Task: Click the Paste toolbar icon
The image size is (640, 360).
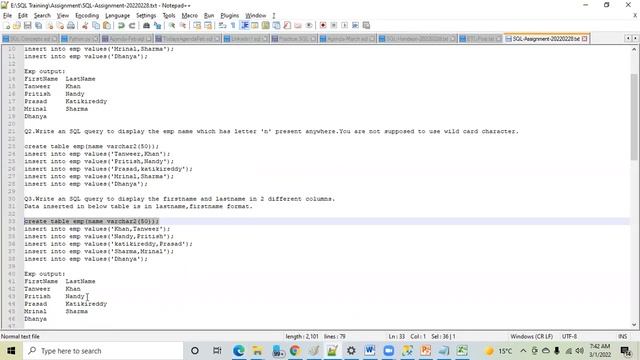Action: [107, 26]
